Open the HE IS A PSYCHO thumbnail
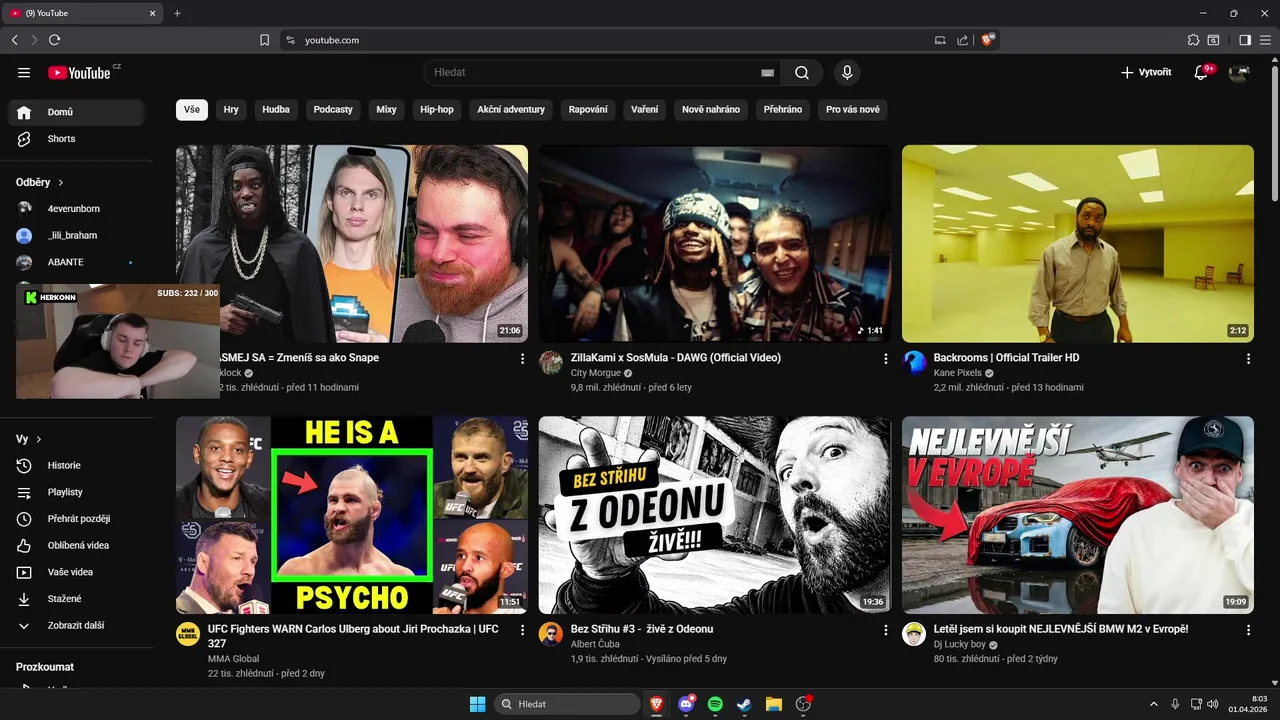 352,515
